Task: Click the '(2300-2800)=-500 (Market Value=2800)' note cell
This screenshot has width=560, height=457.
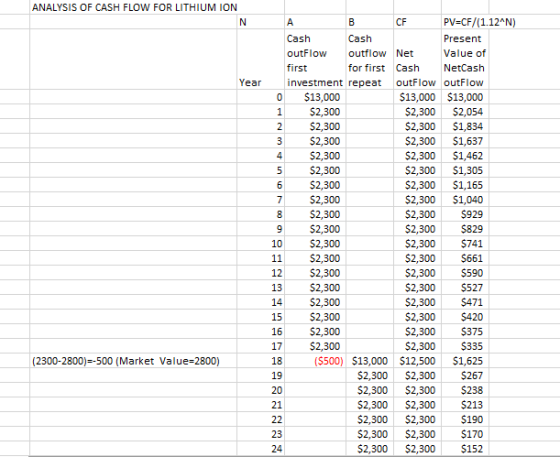Action: (x=134, y=361)
